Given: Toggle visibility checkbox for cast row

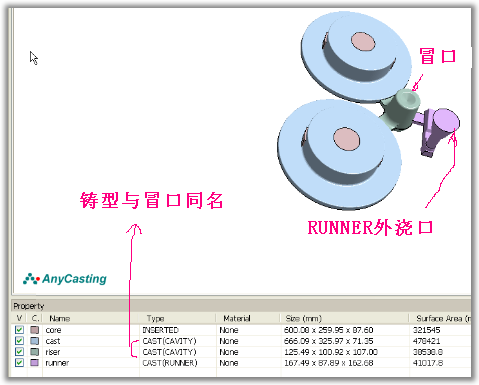Looking at the screenshot, I should click(x=19, y=341).
